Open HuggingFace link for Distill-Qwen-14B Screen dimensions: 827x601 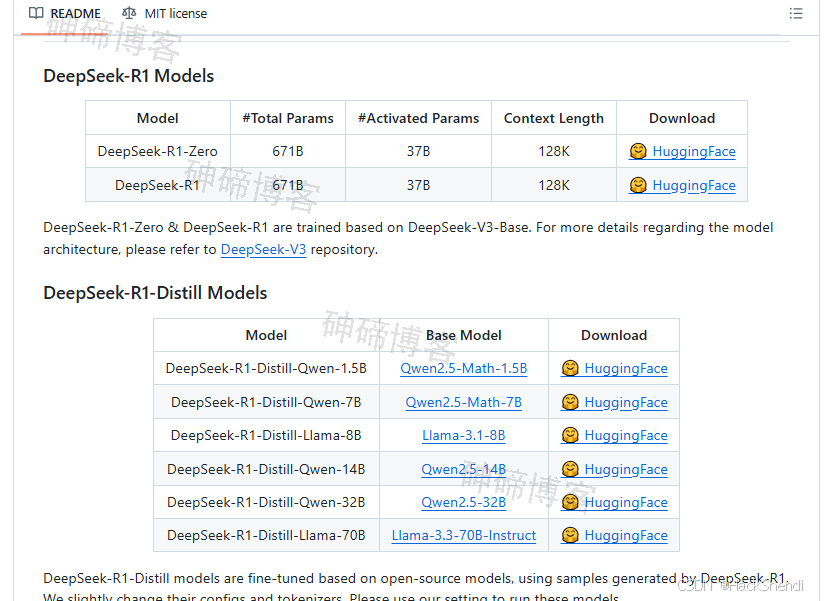click(x=614, y=469)
